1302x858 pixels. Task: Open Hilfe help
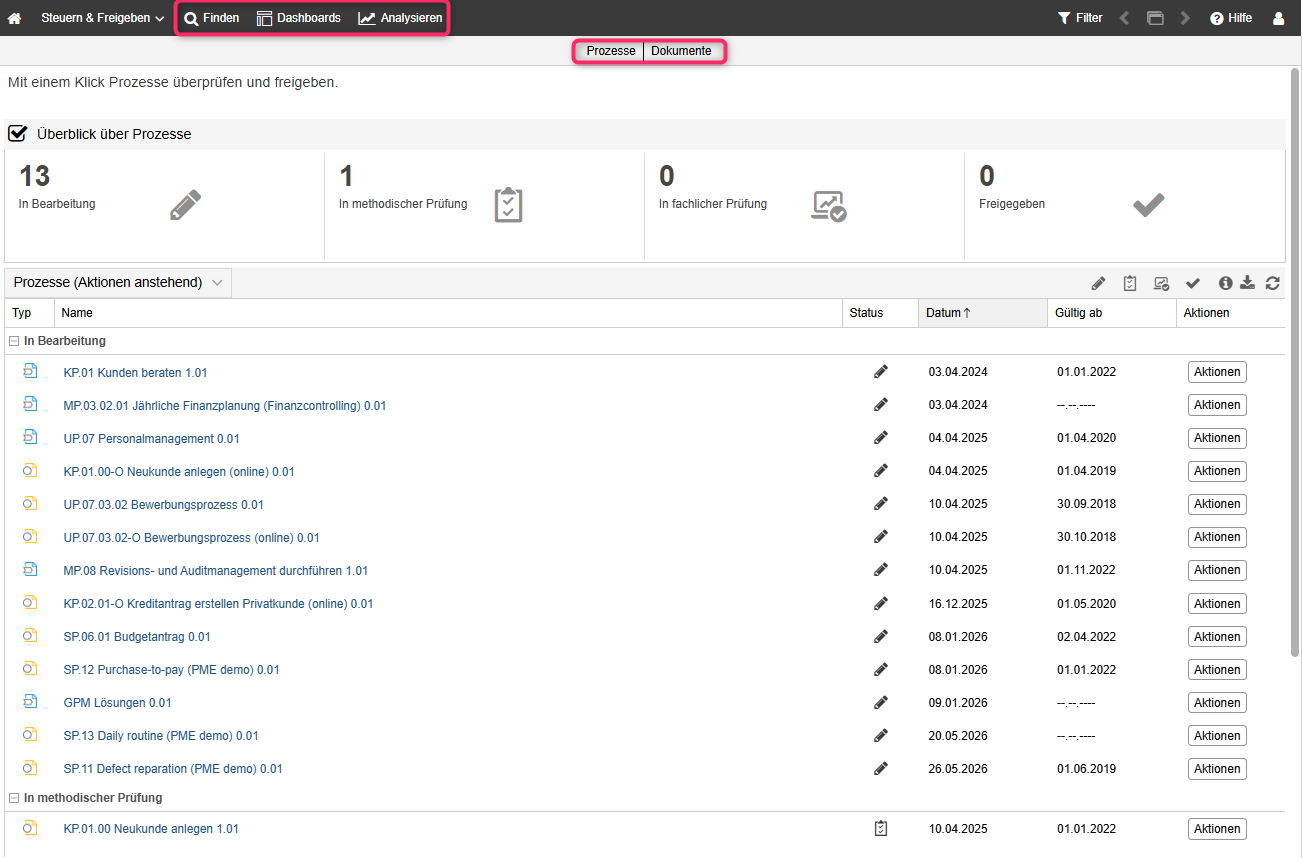tap(1230, 18)
